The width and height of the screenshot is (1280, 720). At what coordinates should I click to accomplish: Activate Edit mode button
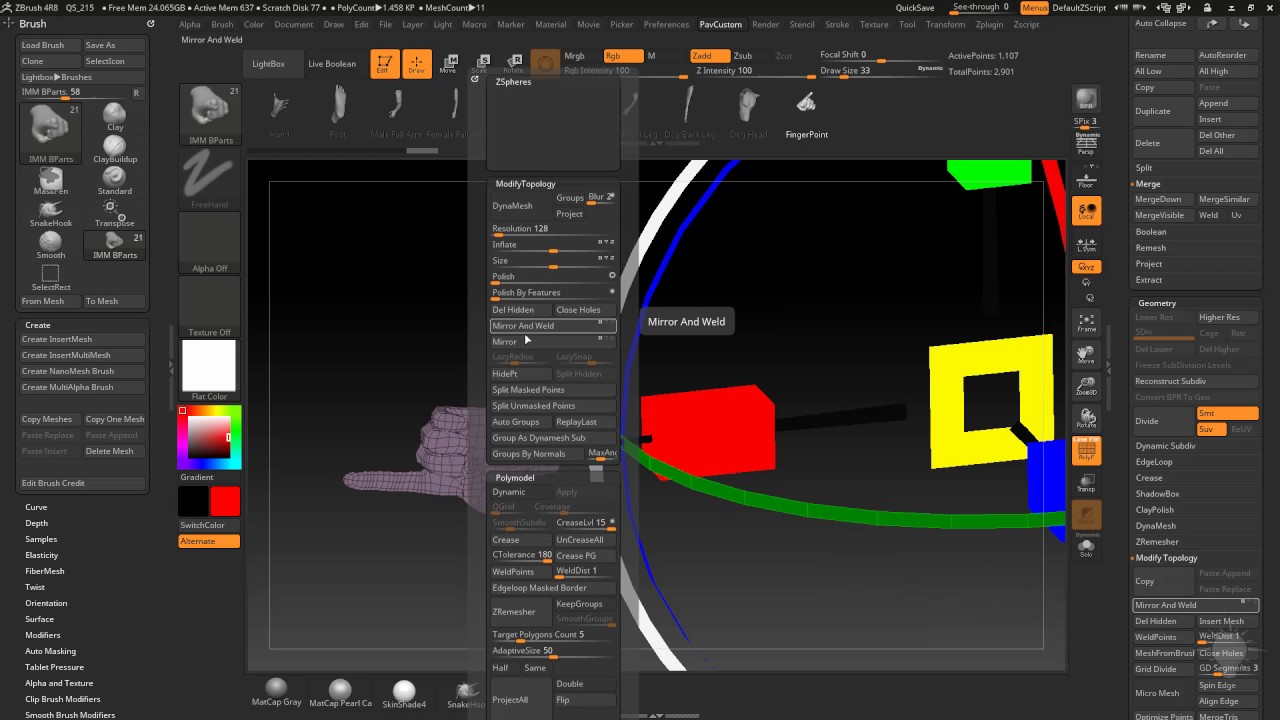coord(383,64)
